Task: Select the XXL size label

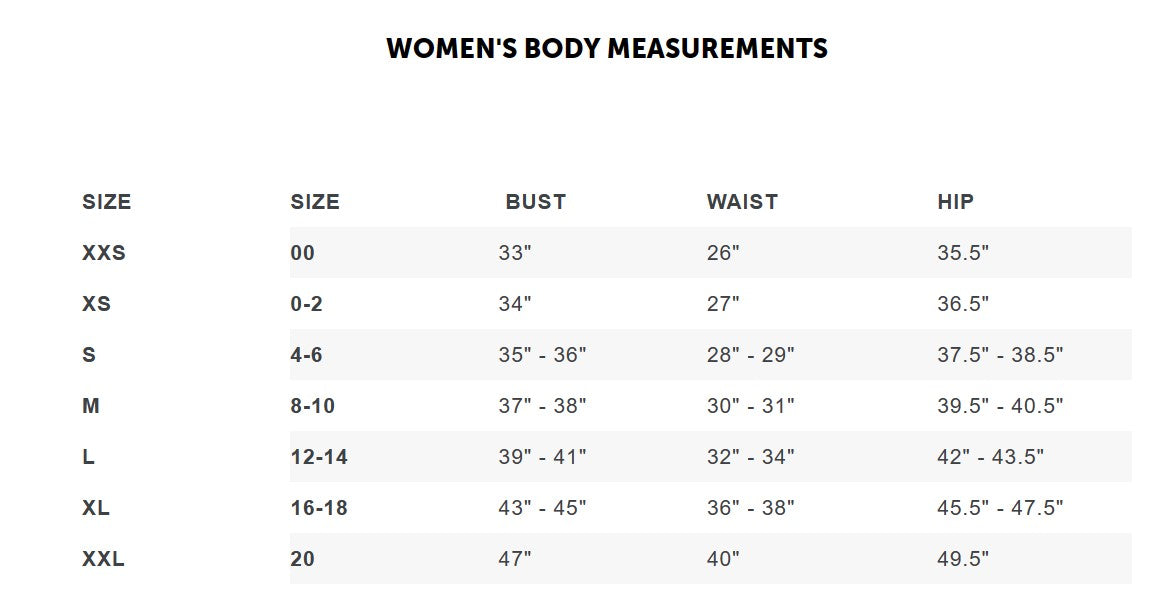Action: [104, 559]
